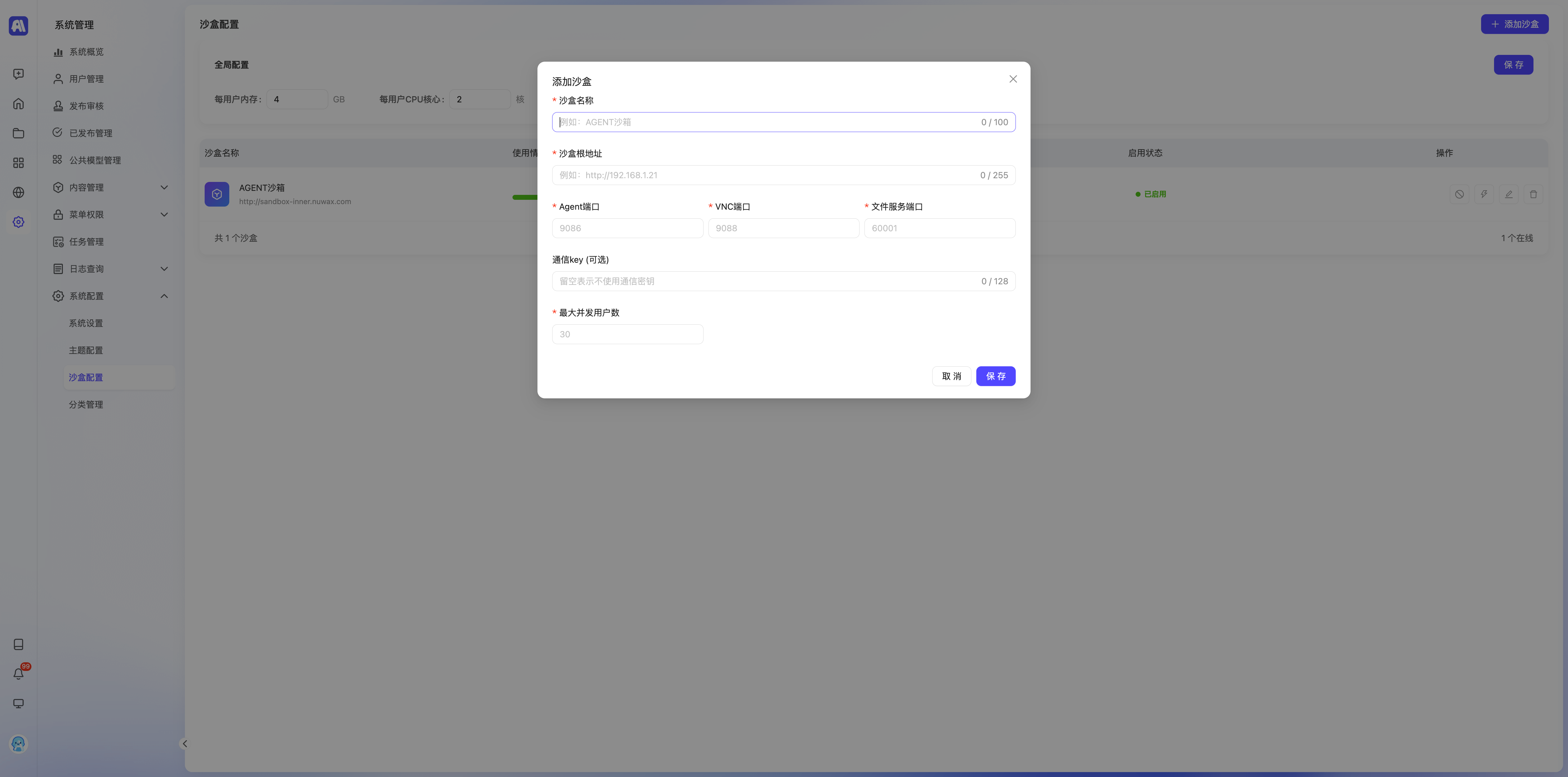Select 主题配置 in the sidebar
This screenshot has height=777, width=1568.
(86, 350)
